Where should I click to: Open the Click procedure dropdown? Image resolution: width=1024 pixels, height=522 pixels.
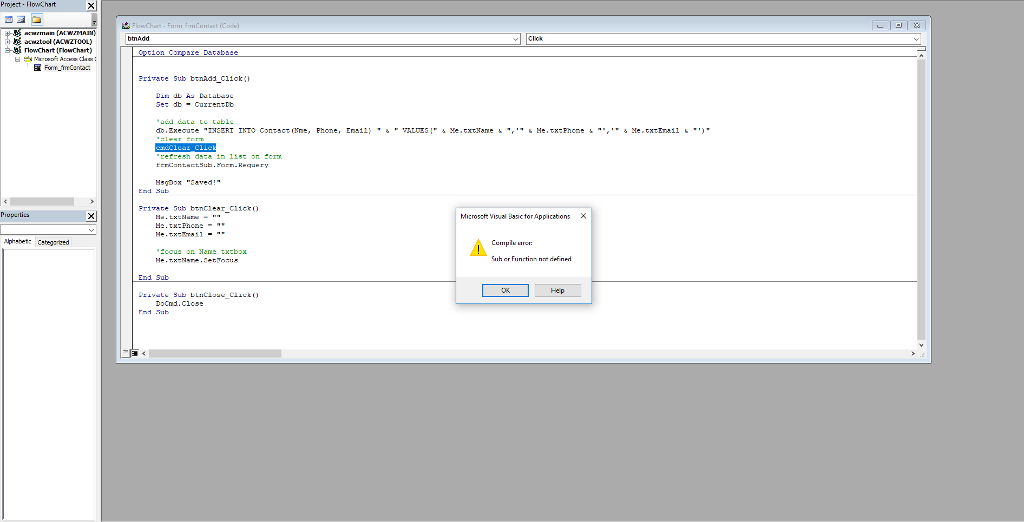click(916, 39)
